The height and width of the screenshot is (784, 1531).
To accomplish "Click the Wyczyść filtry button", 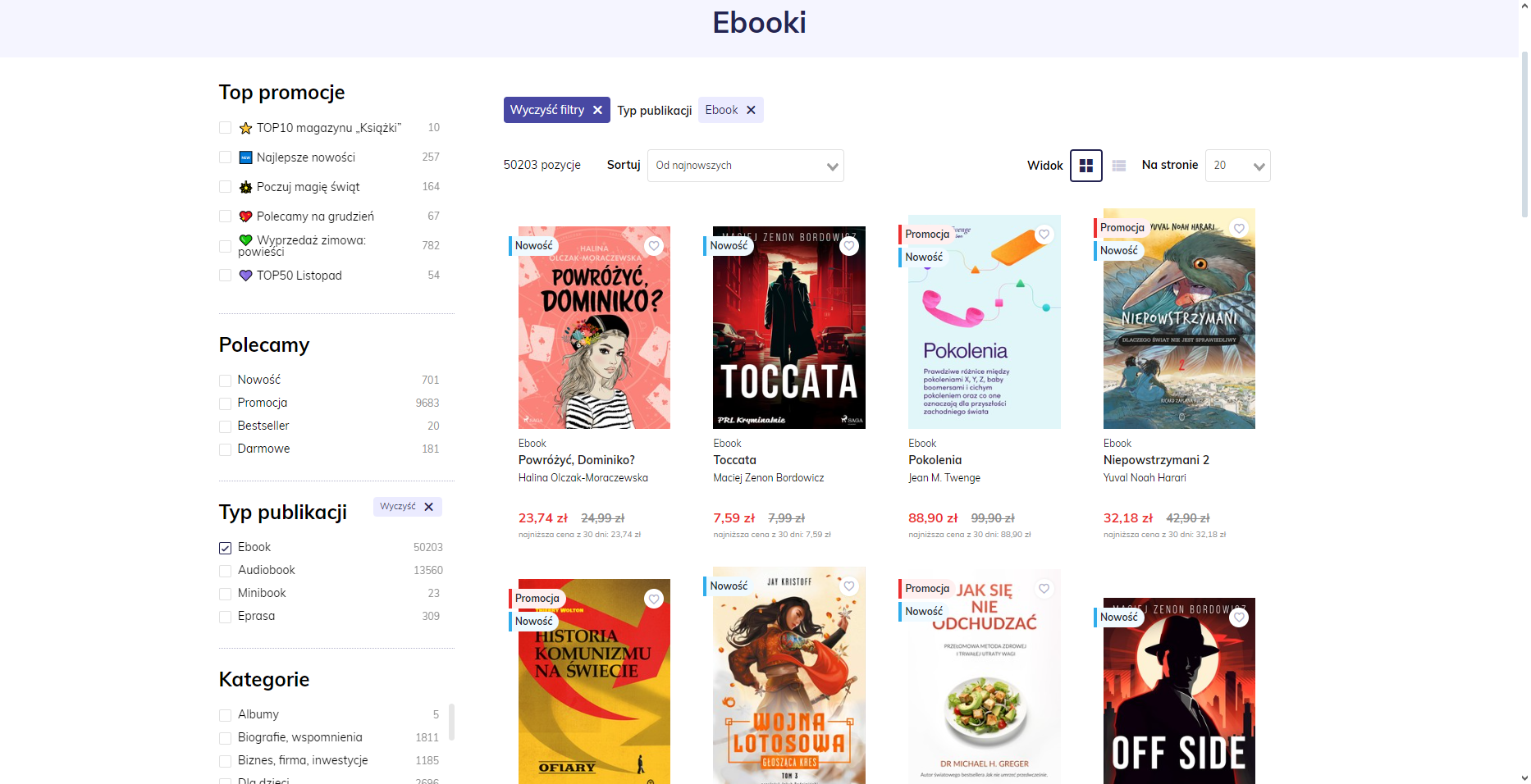I will 557,110.
